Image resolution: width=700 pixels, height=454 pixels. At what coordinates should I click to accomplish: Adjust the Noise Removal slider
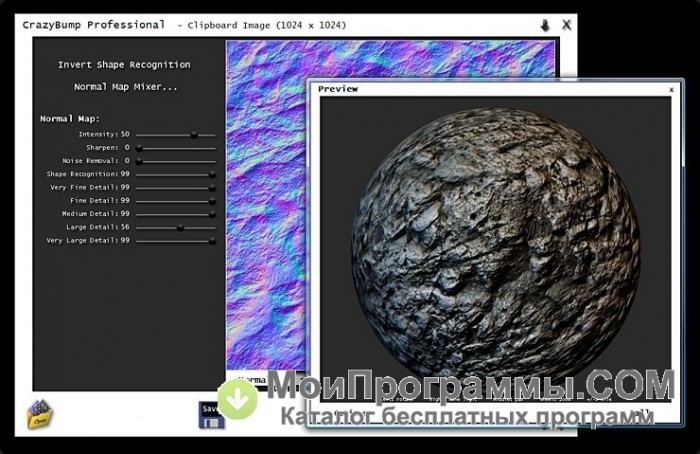click(176, 161)
